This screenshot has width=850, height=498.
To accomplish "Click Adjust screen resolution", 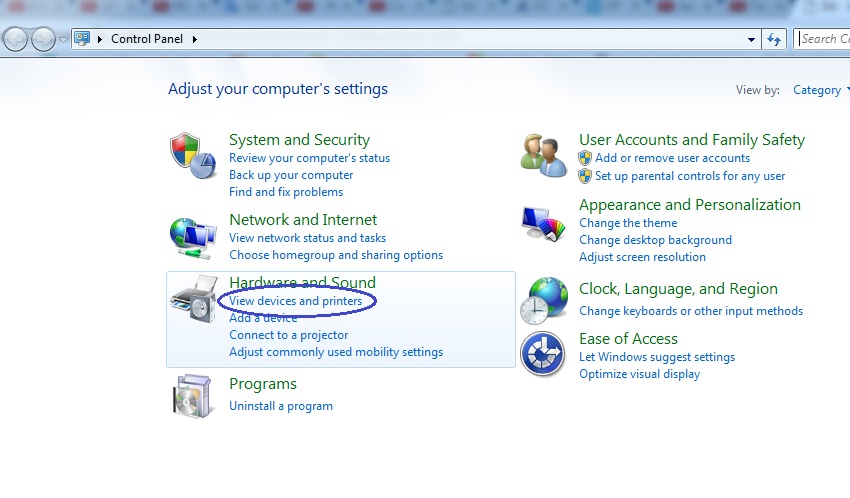I will (642, 257).
